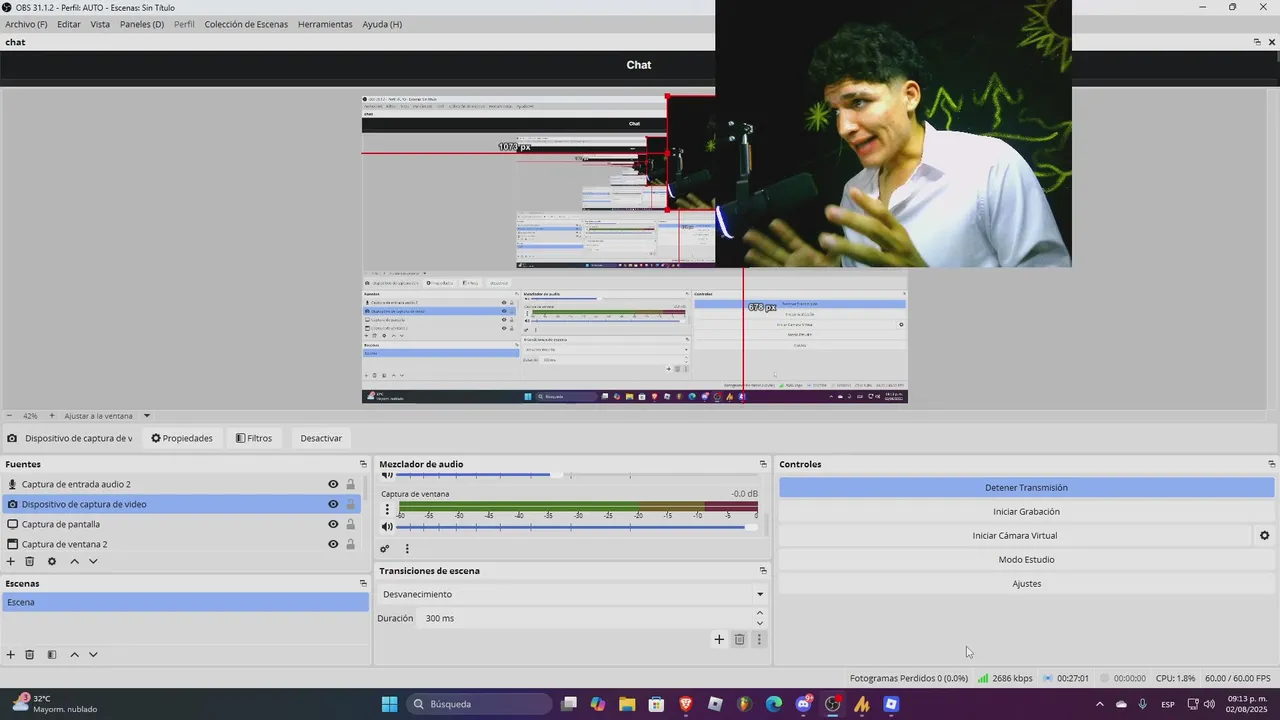
Task: Click the Duración 300 ms input field
Action: 585,618
